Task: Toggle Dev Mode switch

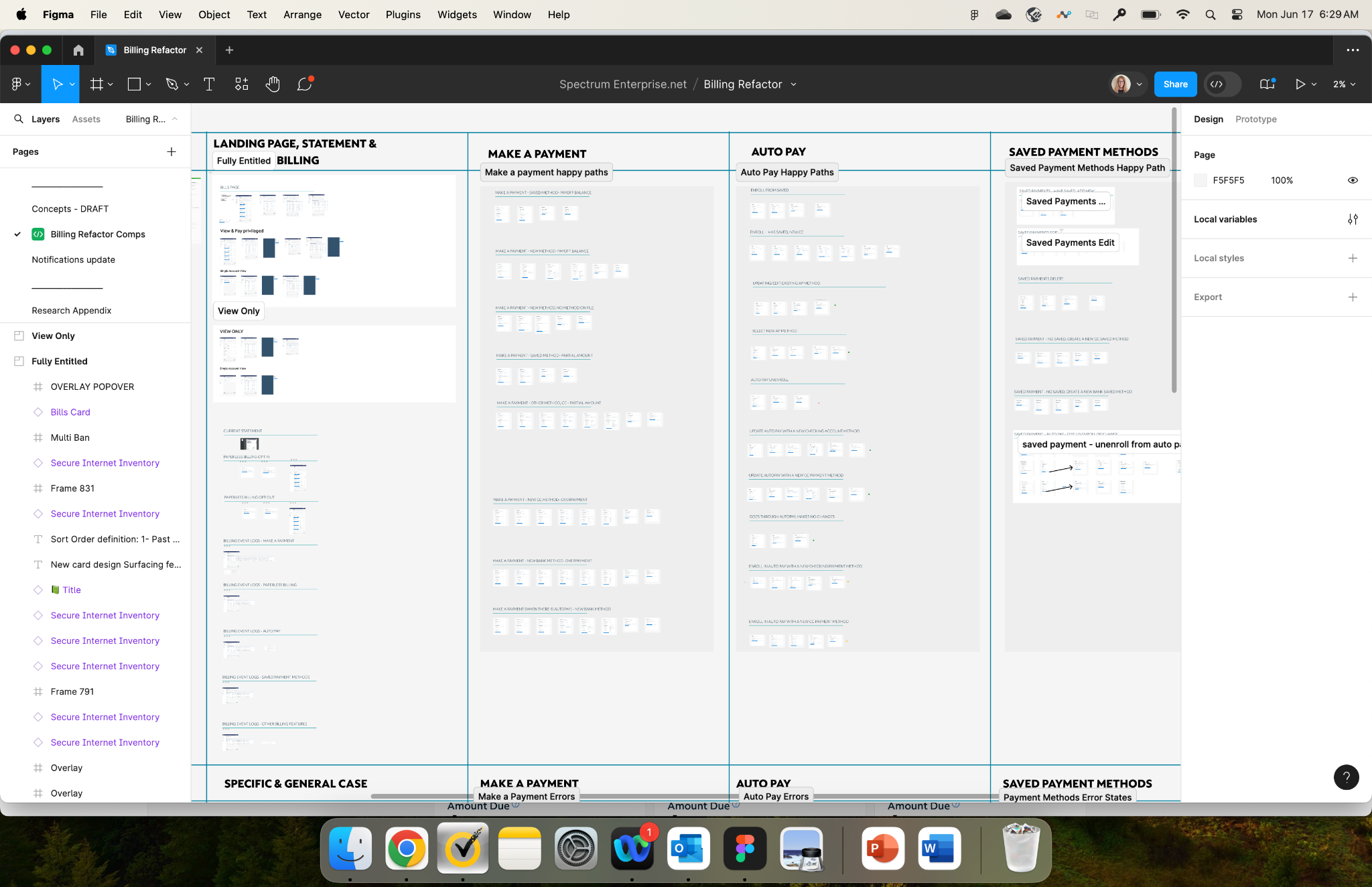Action: click(x=1223, y=84)
